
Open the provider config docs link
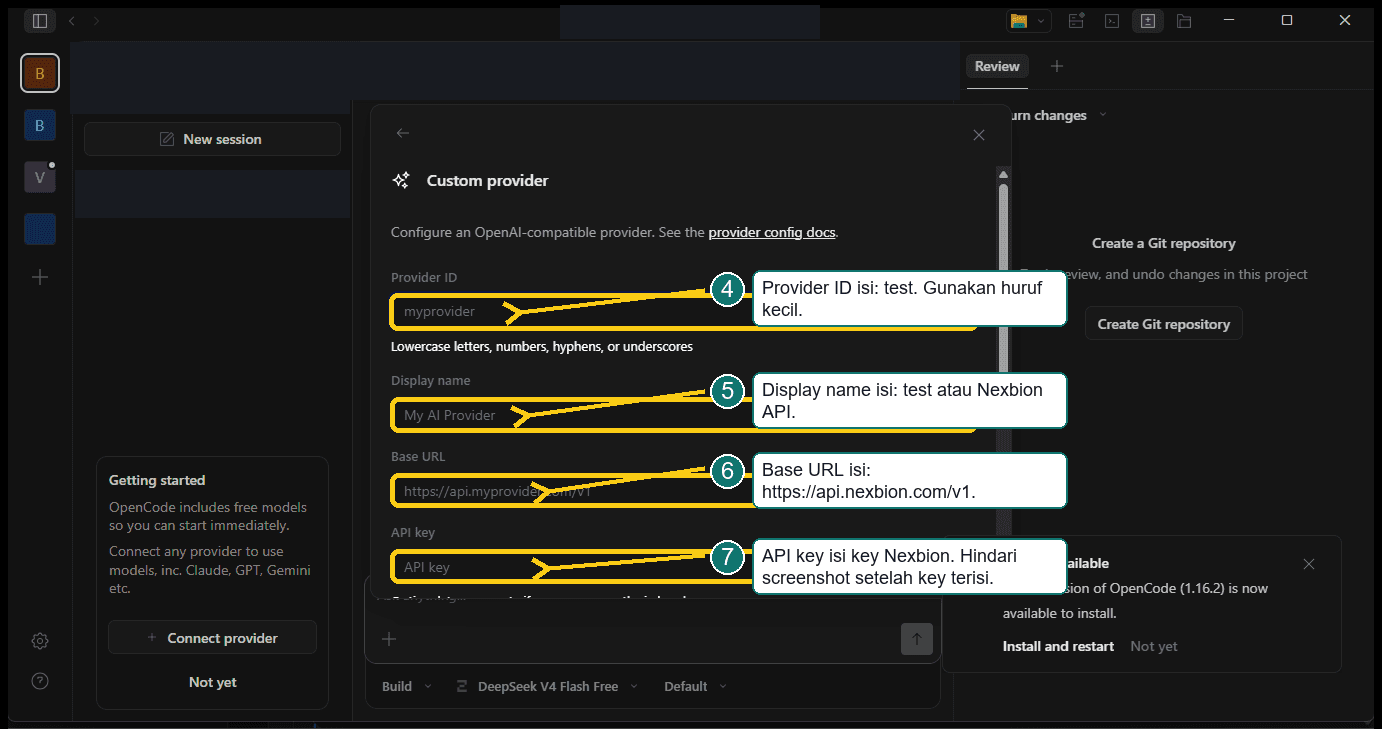tap(772, 232)
